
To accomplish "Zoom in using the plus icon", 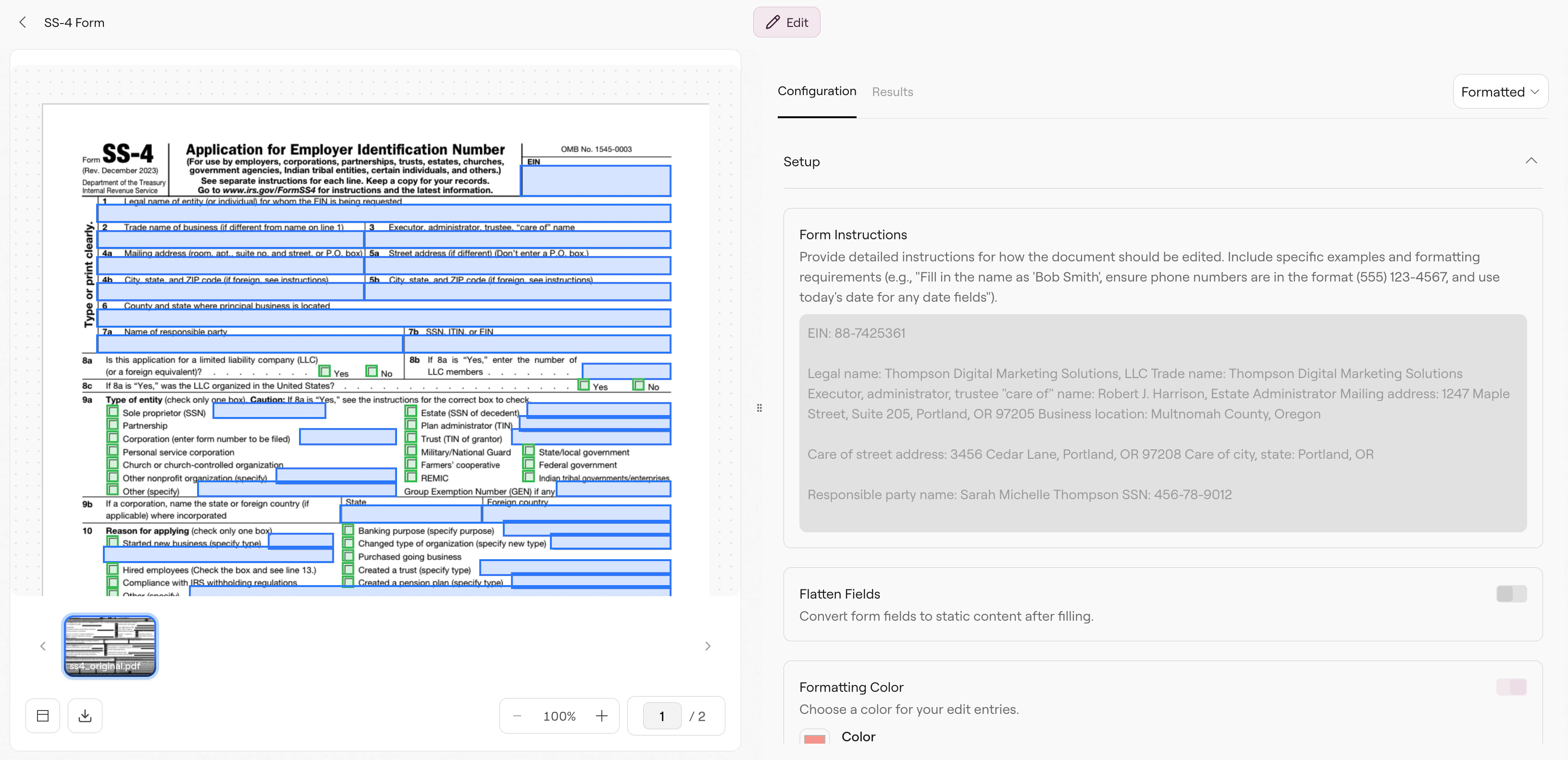I will click(x=601, y=716).
